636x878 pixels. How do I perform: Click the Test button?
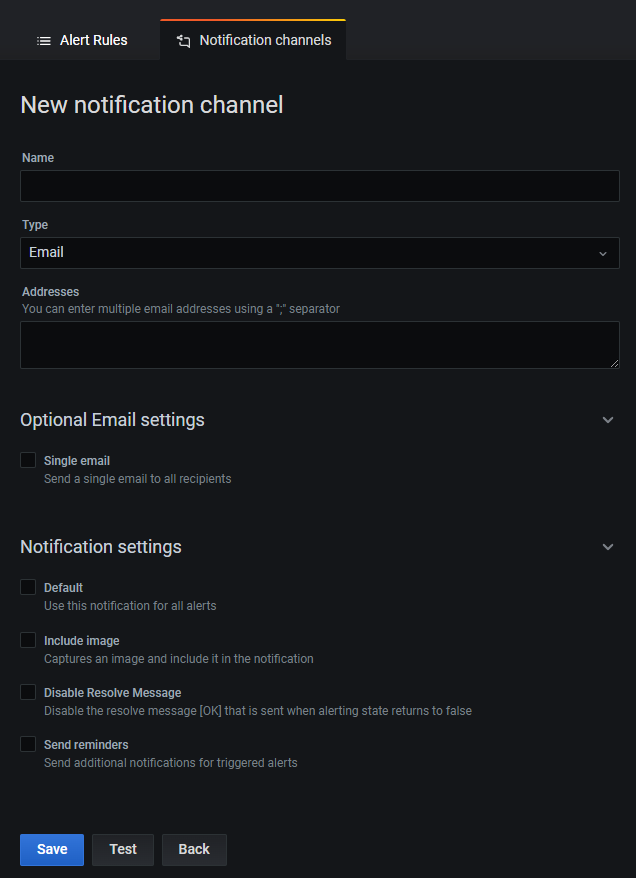tap(123, 849)
